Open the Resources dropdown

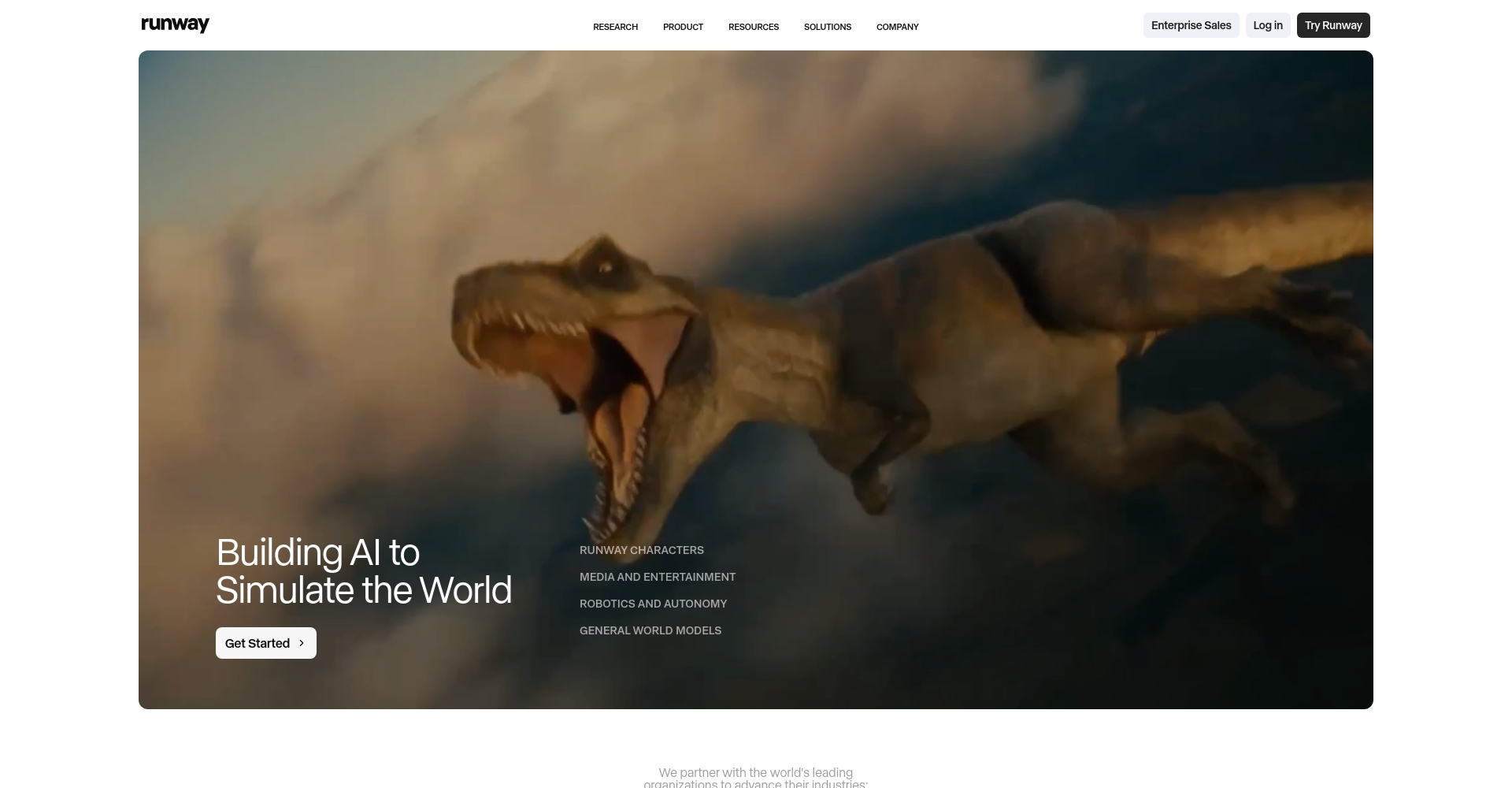point(753,27)
